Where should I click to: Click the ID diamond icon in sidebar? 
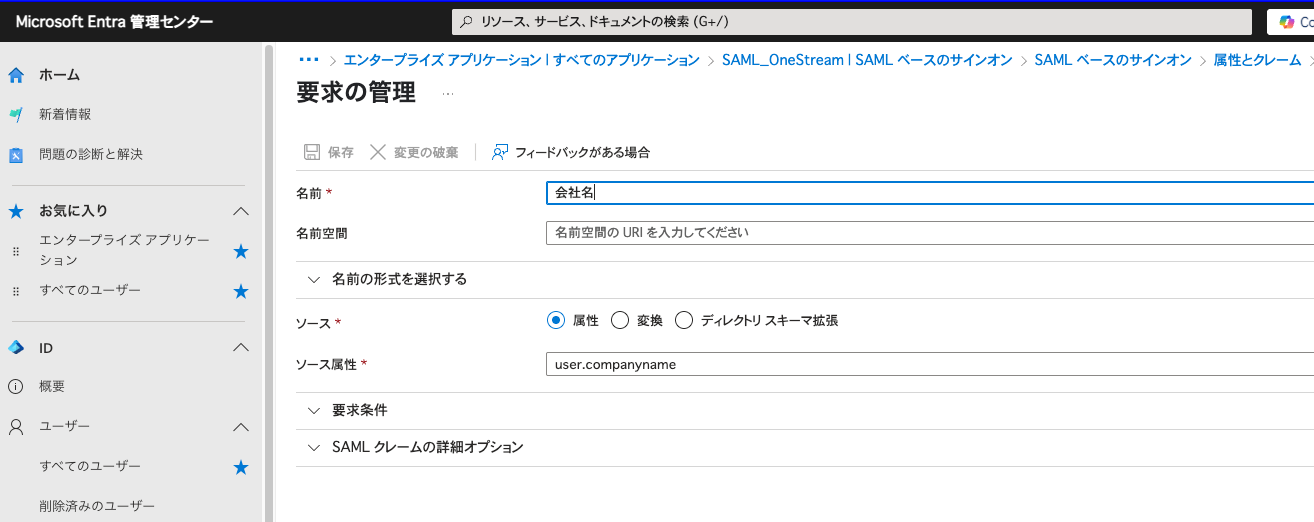click(16, 348)
